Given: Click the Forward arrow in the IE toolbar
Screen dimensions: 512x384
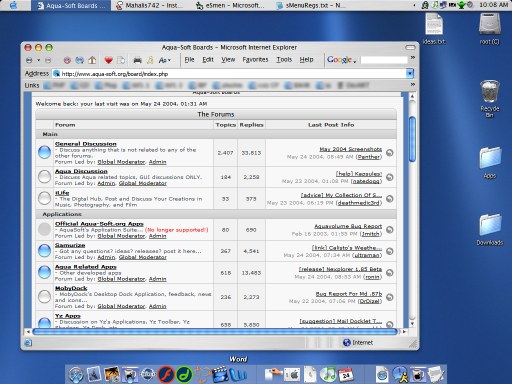Looking at the screenshot, I should 48,60.
